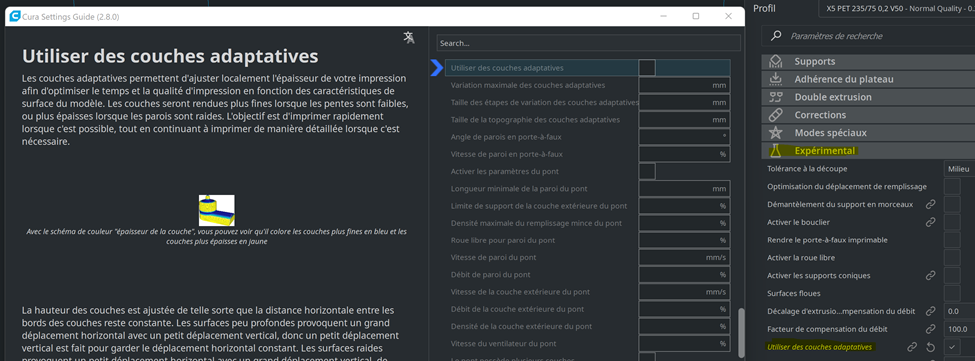975x361 pixels.
Task: Open guide entry Taille de la topographie des couches
Action: tap(535, 119)
